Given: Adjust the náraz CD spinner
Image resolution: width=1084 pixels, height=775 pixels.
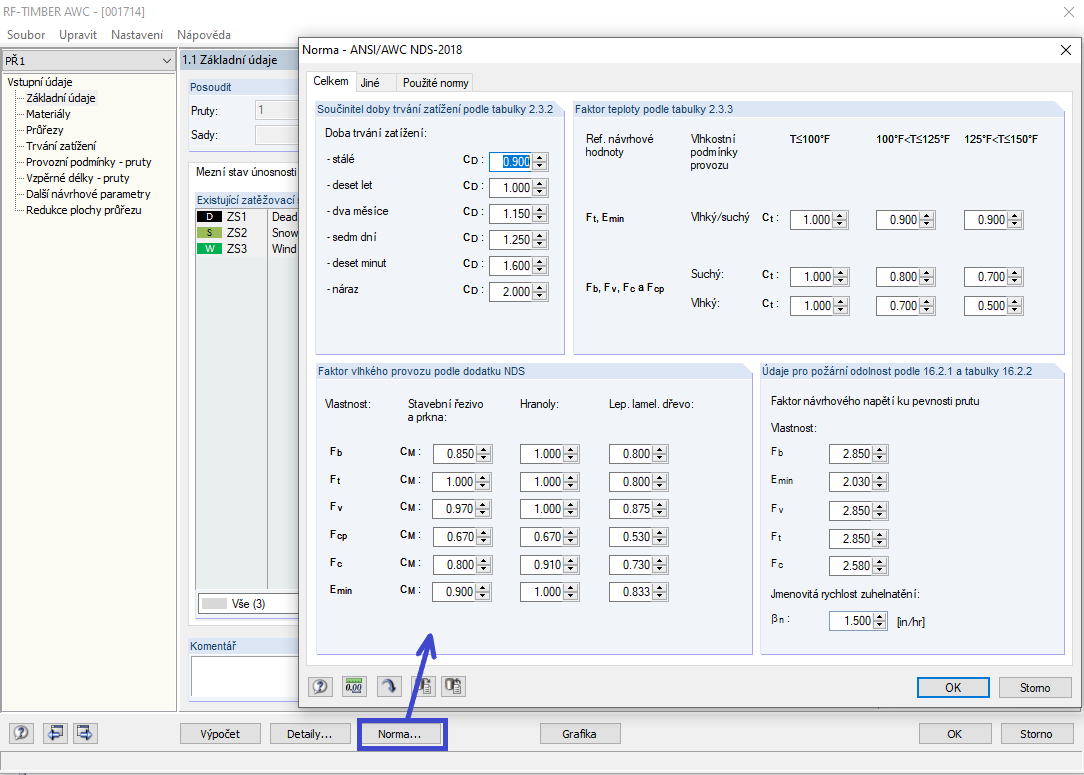Looking at the screenshot, I should (541, 292).
